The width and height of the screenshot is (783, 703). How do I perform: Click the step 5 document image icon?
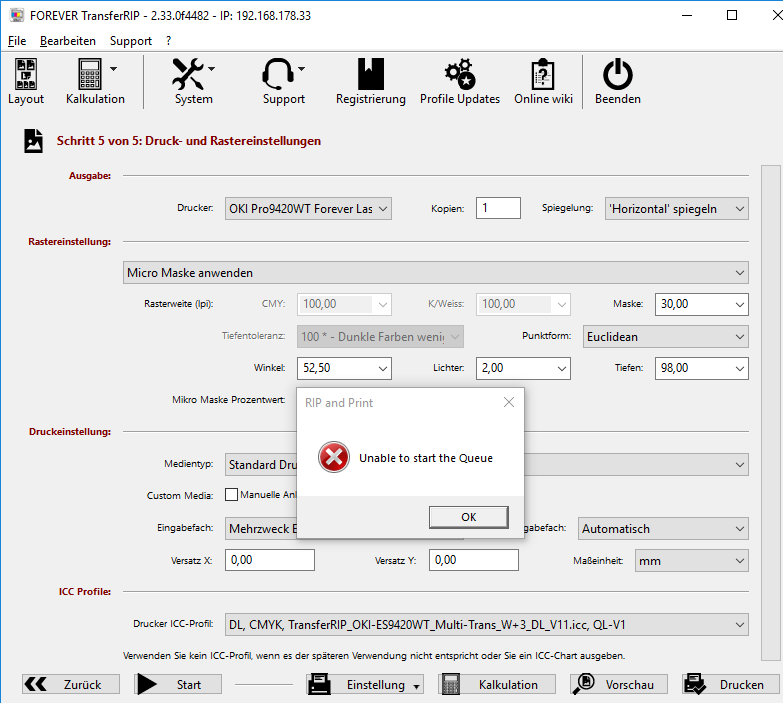33,141
